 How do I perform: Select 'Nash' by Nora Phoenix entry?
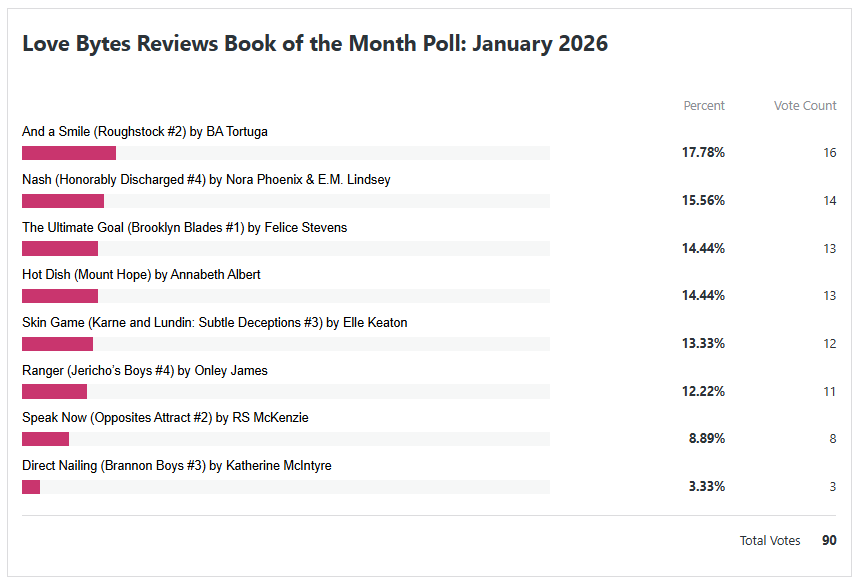point(206,180)
